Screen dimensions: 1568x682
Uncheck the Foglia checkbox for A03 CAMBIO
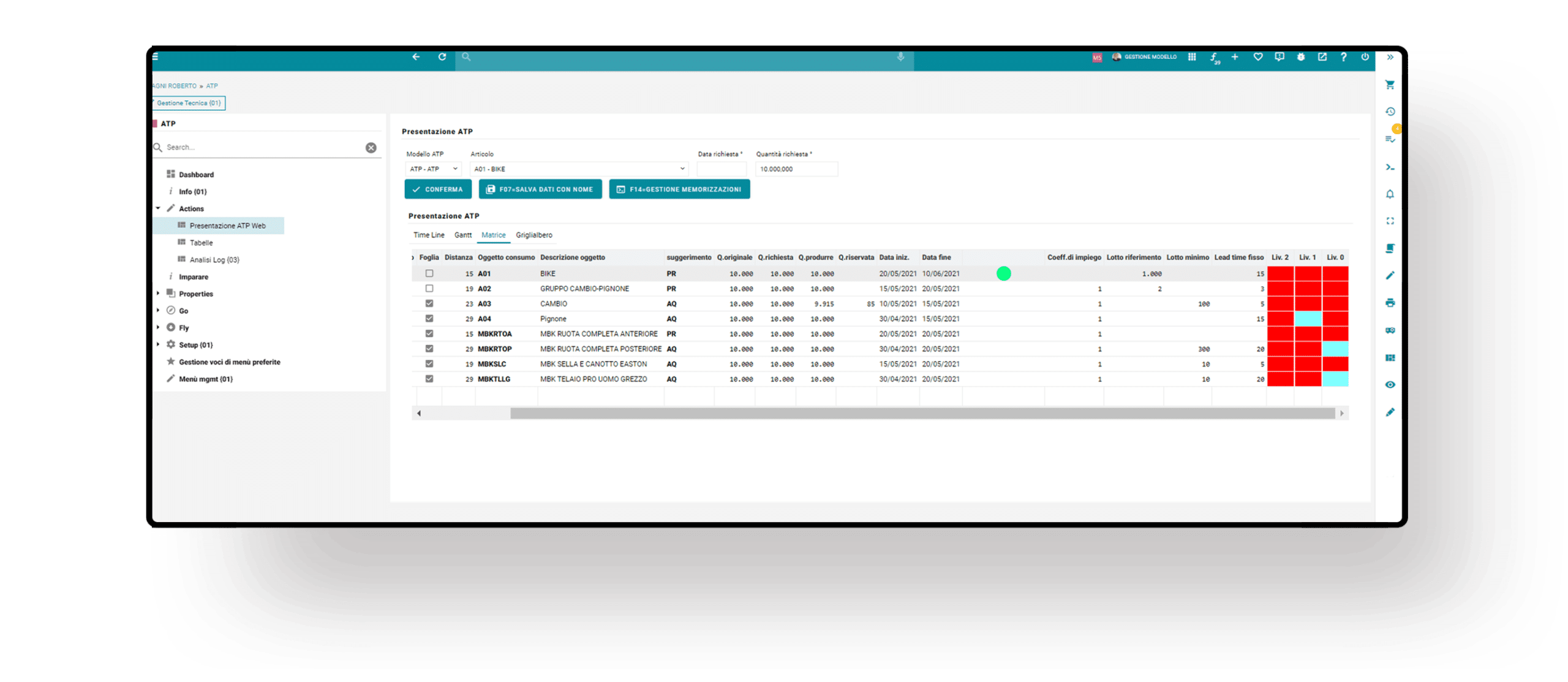429,304
